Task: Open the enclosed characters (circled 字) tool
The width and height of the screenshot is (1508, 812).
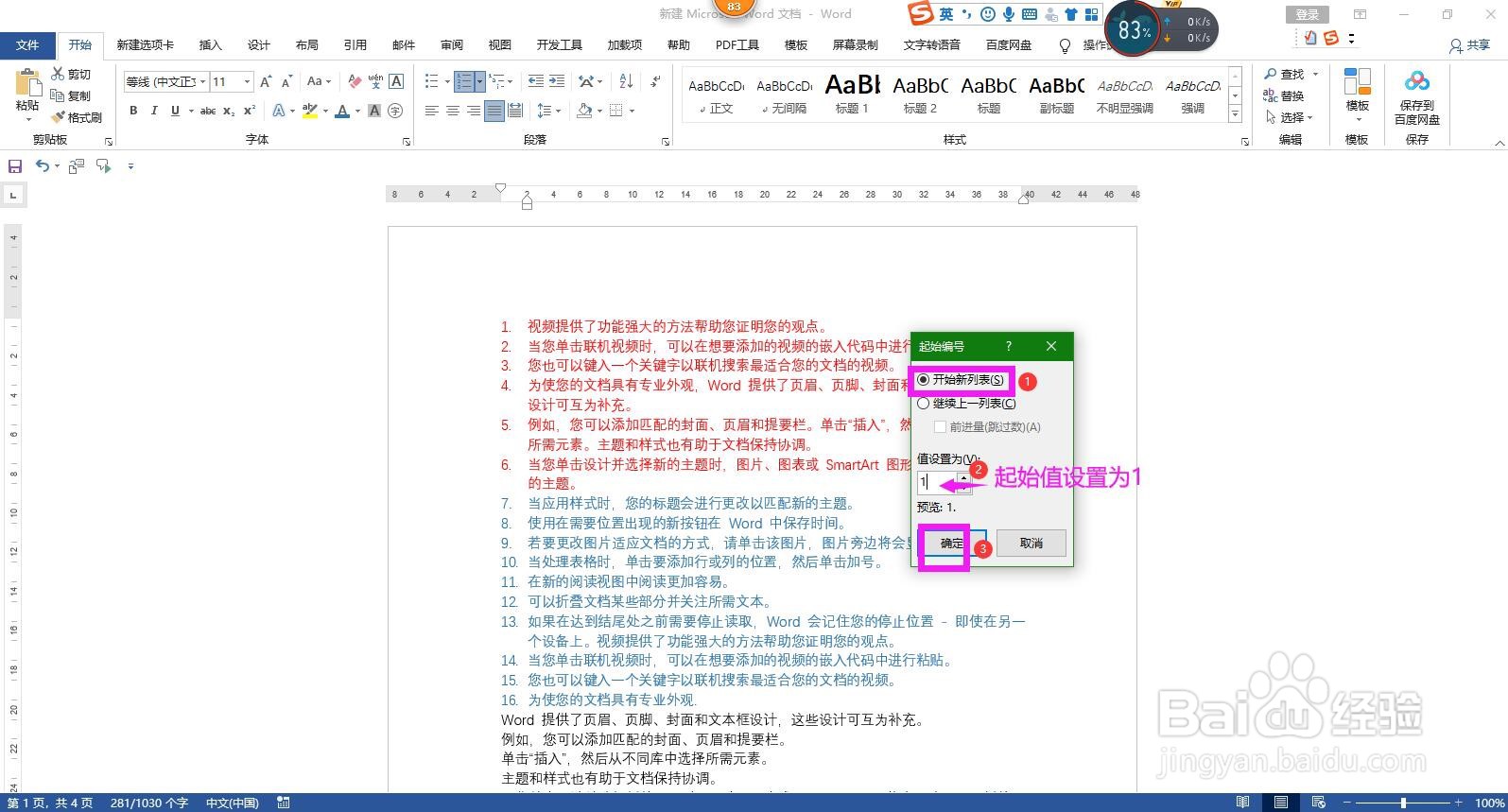Action: pyautogui.click(x=395, y=111)
